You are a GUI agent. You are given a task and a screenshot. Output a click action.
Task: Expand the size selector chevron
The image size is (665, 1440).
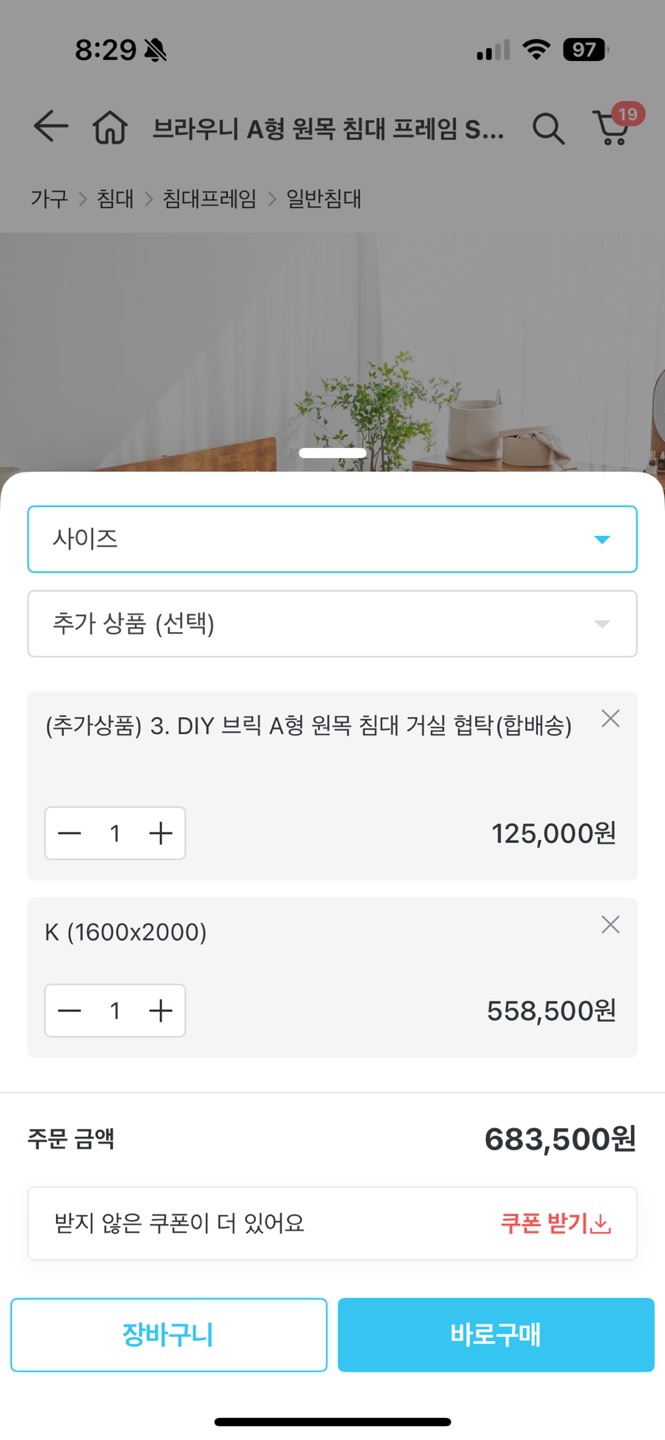click(601, 539)
